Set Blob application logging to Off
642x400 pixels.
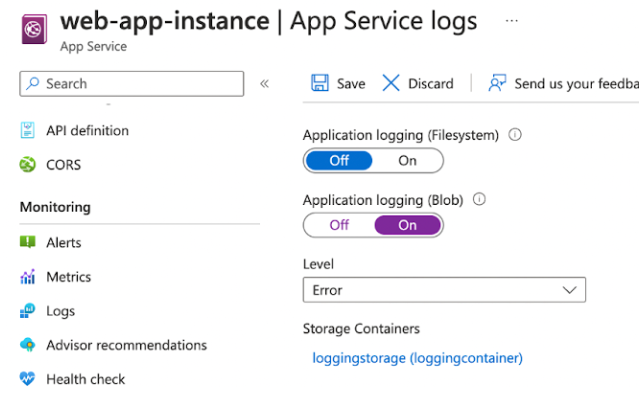[339, 225]
